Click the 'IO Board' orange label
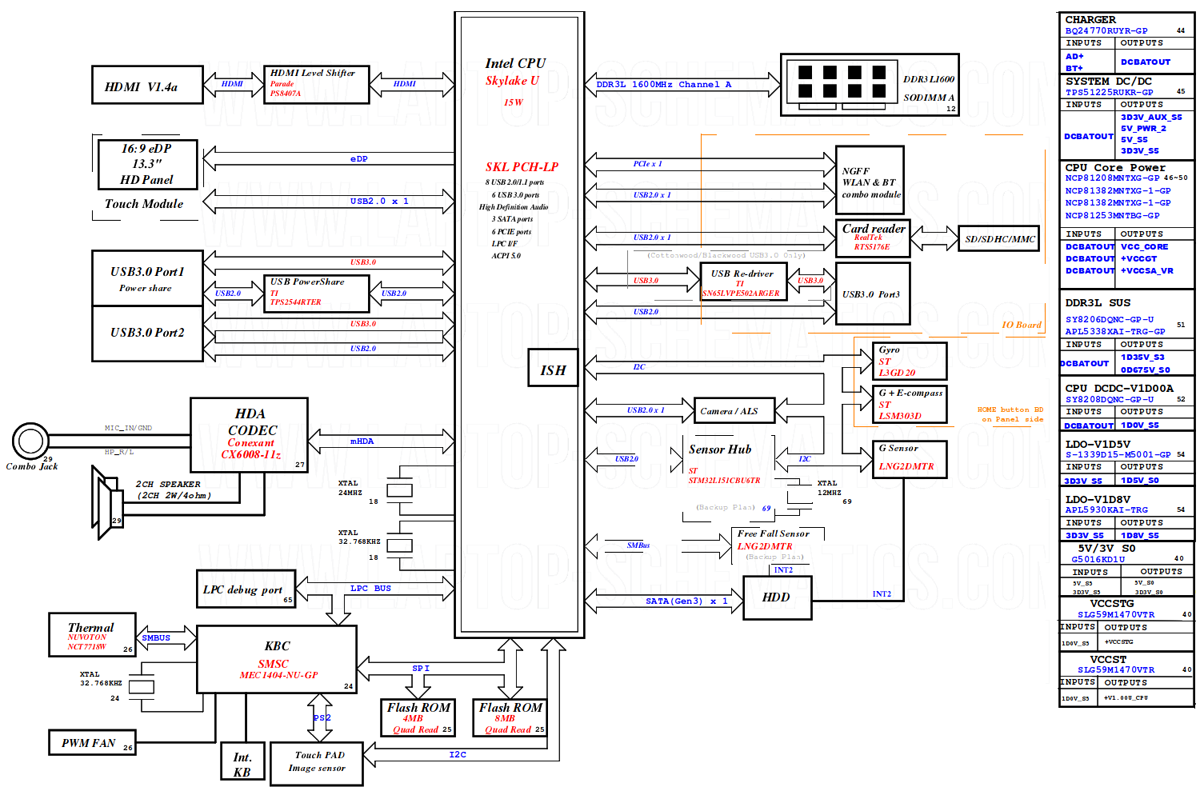Screen dimensions: 1200x799 click(x=1021, y=324)
